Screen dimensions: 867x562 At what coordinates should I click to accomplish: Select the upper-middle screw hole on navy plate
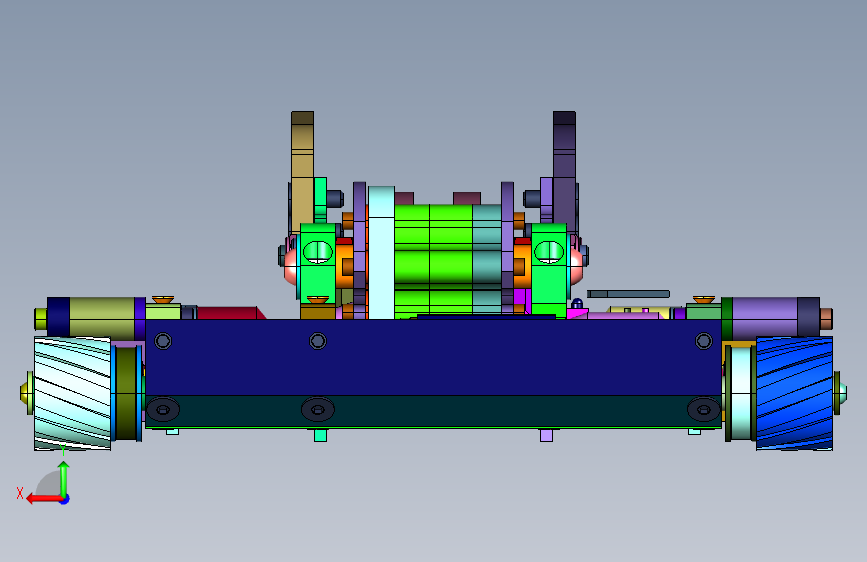pyautogui.click(x=317, y=341)
